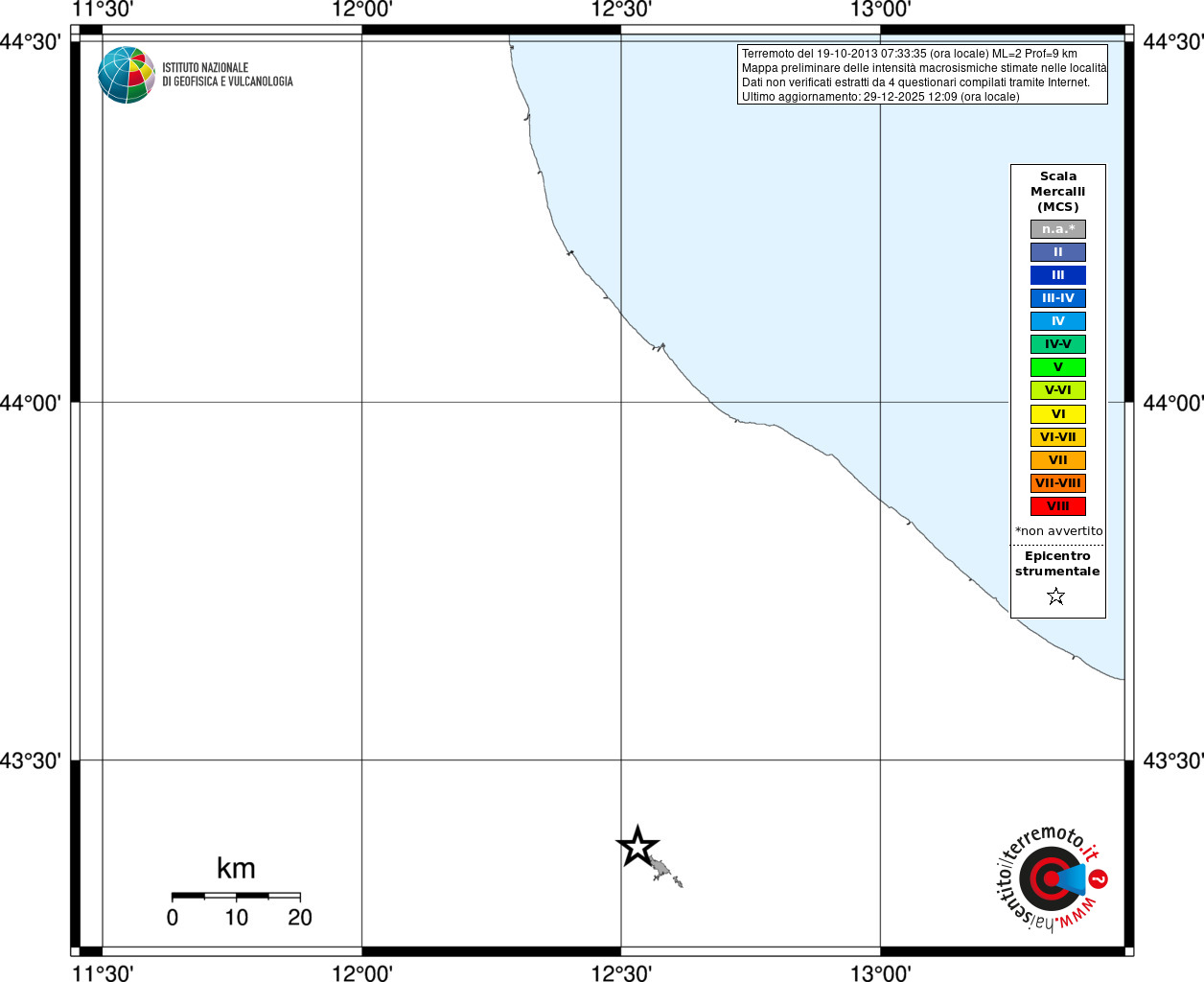This screenshot has width=1204, height=982.
Task: Click the INGV globe logo
Action: (x=127, y=75)
